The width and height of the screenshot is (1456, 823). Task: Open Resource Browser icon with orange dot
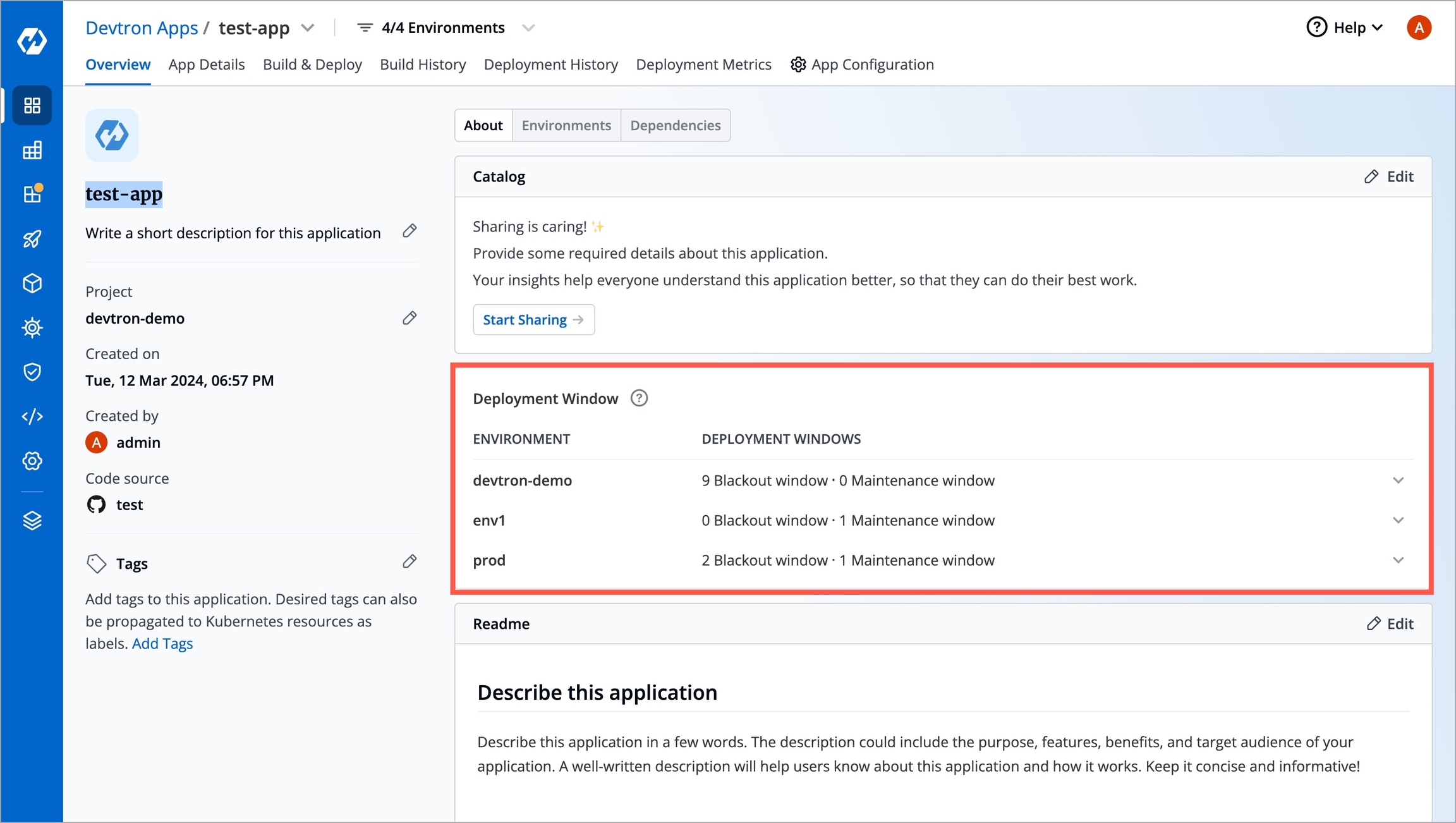32,193
